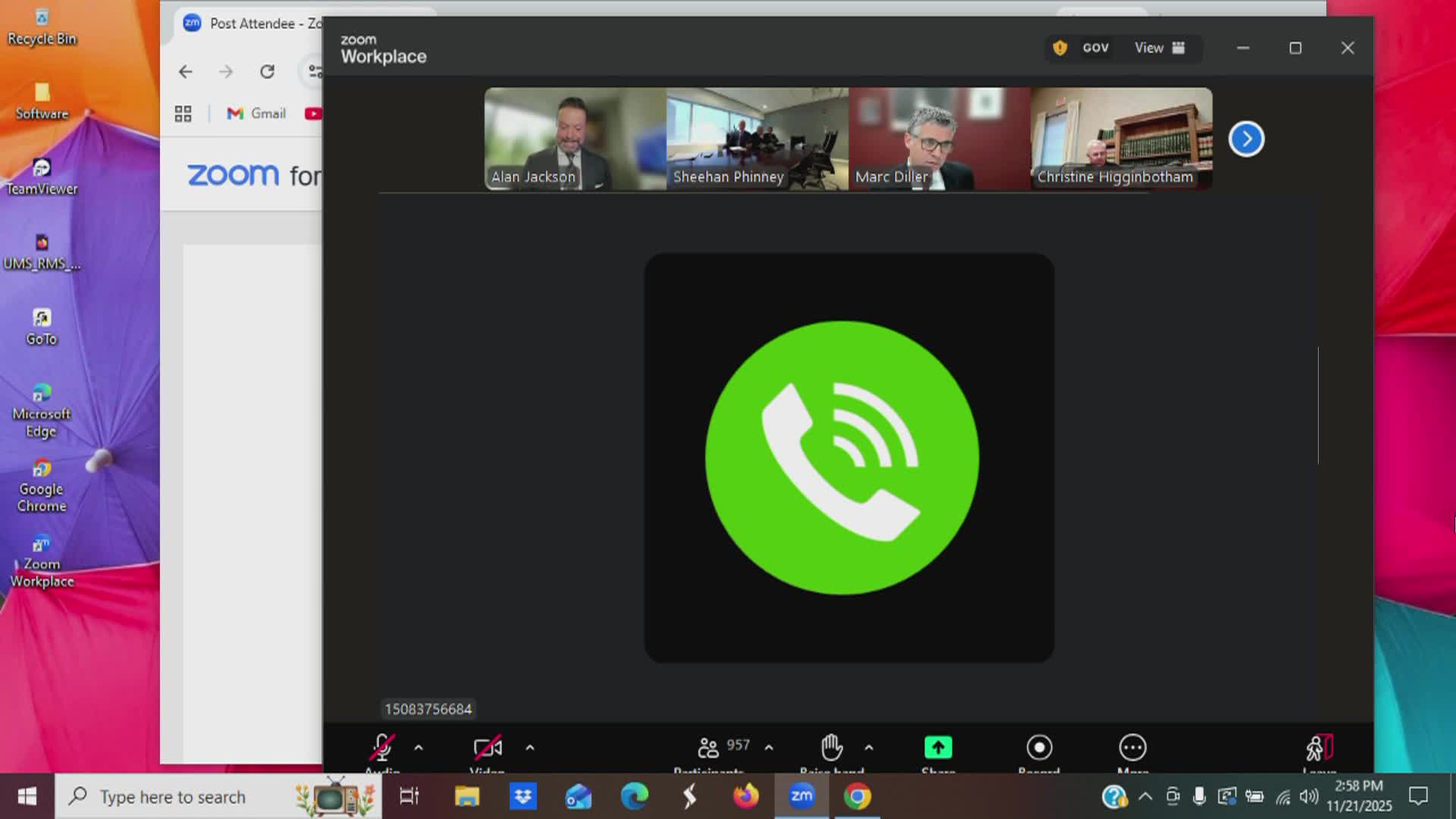Open the More options icon

(1132, 748)
